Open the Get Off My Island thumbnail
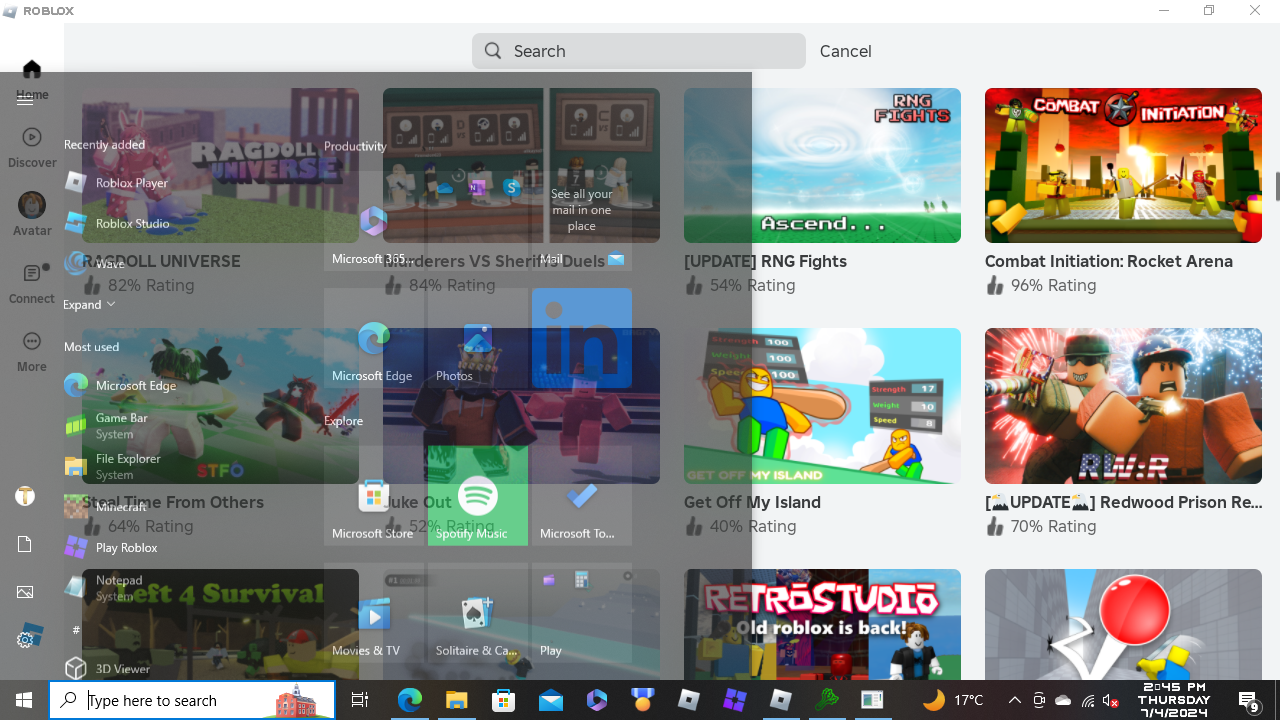Image resolution: width=1280 pixels, height=720 pixels. [x=822, y=406]
